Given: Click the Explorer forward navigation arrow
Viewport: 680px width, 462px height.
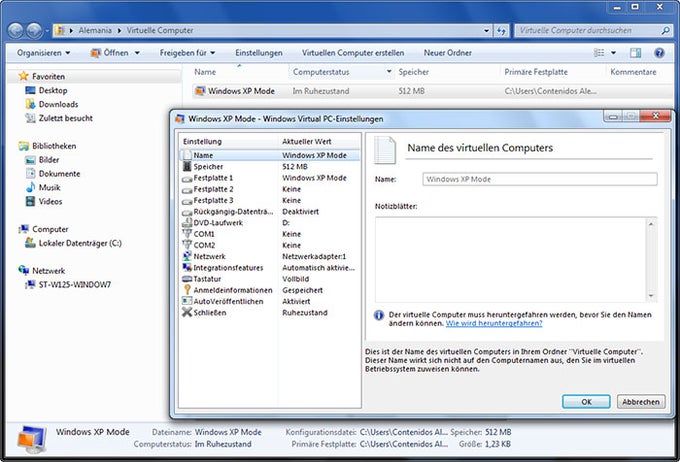Looking at the screenshot, I should 34,30.
